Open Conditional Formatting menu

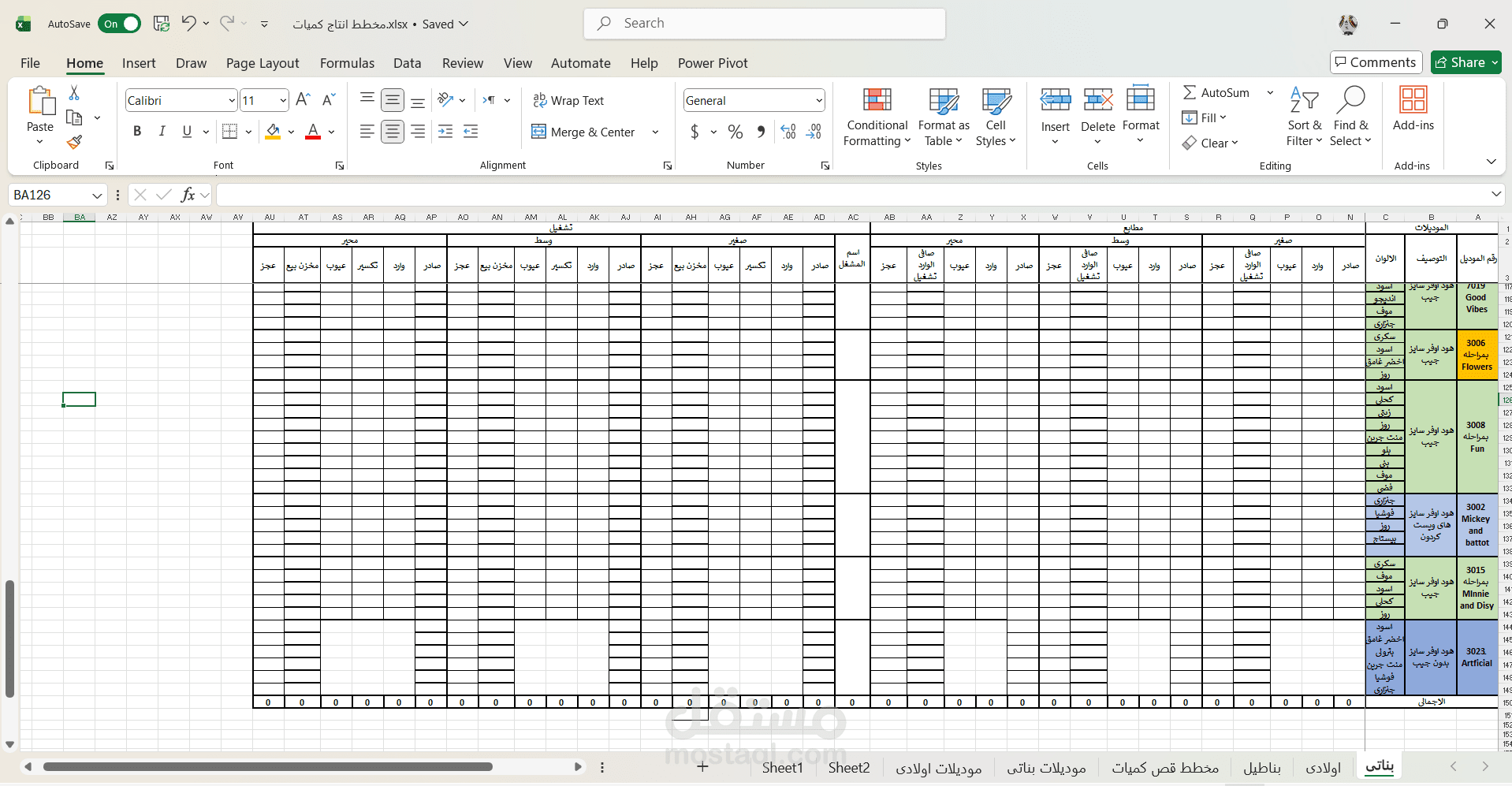coord(877,117)
